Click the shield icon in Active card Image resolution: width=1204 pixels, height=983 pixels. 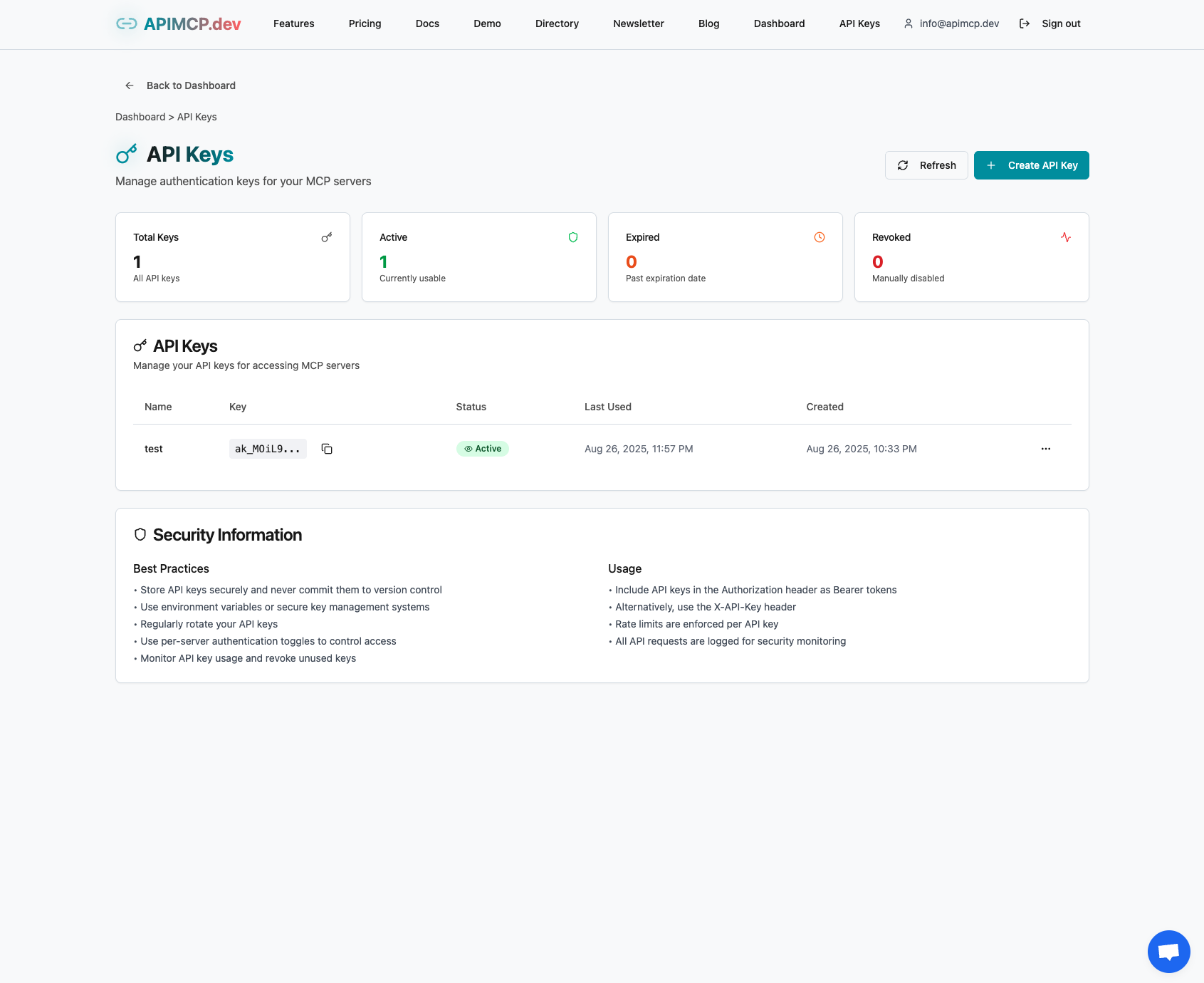coord(573,237)
